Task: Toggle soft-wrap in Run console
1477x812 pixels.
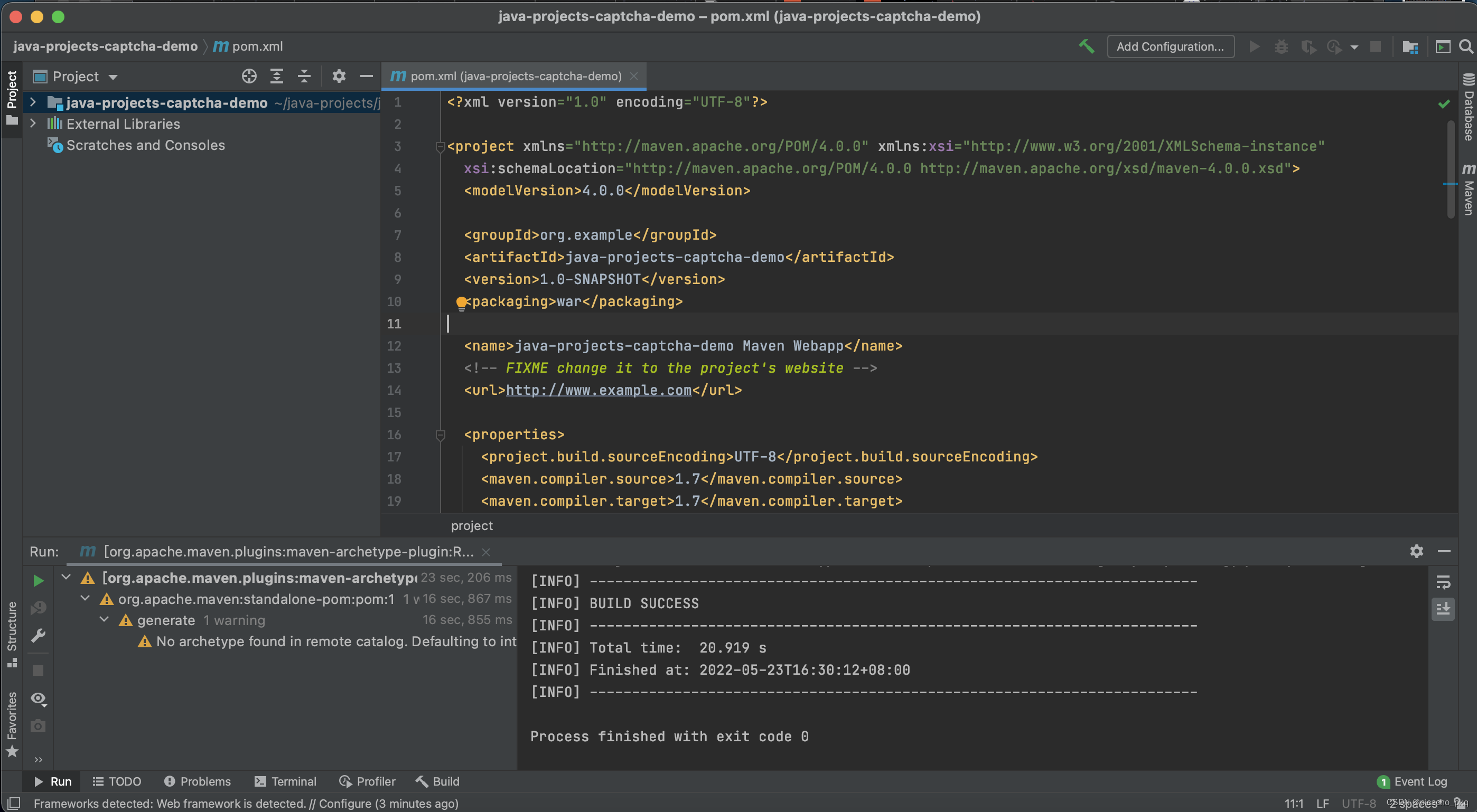Action: (1443, 582)
